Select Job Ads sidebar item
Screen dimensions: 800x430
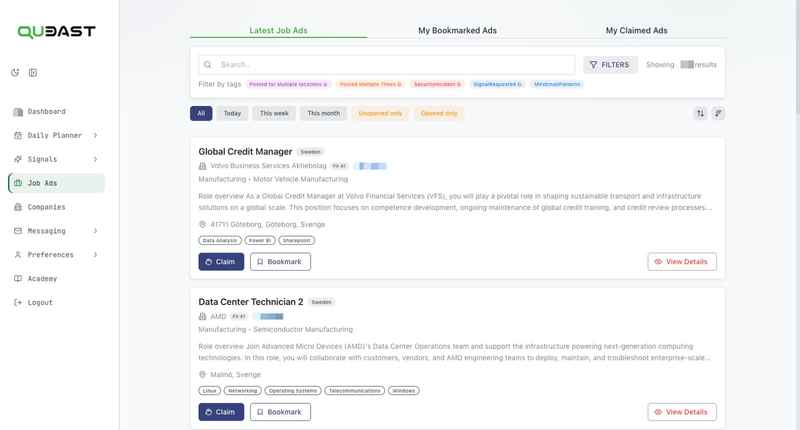[56, 183]
